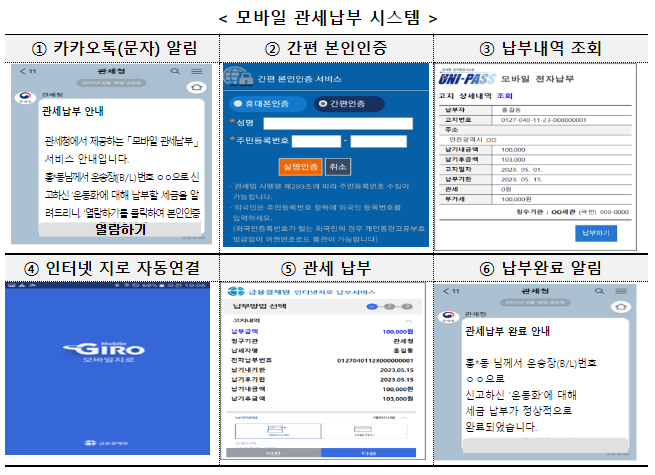Click globe-lock icon of 간편 본인인증 서비스
The image size is (655, 475).
coord(238,76)
